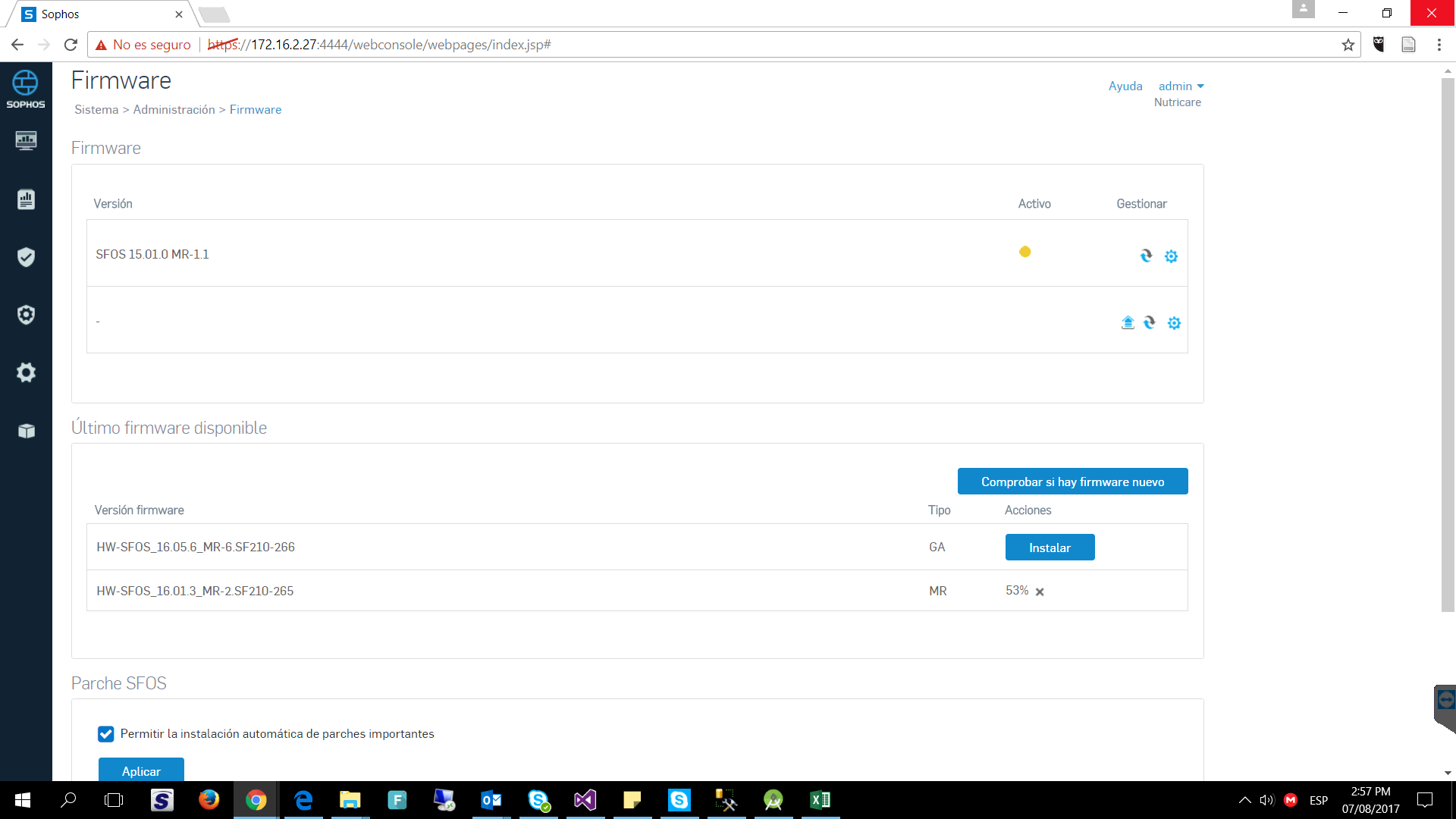Viewport: 1456px width, 819px height.
Task: Open a new browser tab
Action: 215,14
